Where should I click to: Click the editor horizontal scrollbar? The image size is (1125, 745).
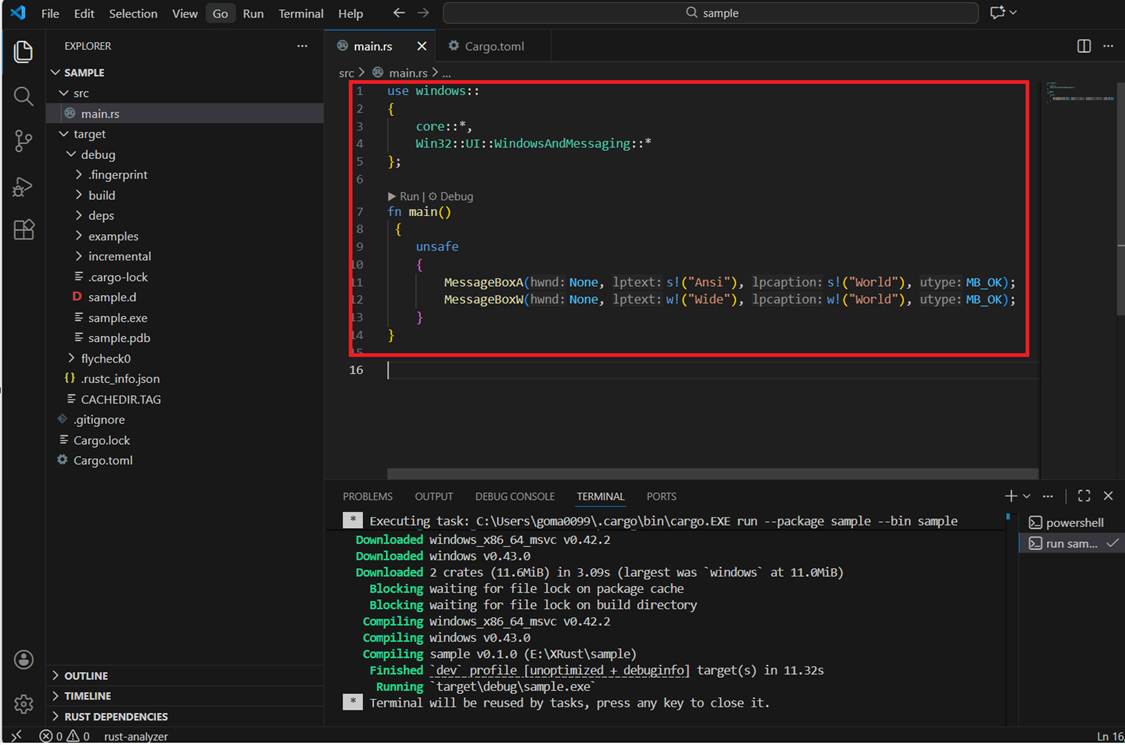click(x=712, y=474)
